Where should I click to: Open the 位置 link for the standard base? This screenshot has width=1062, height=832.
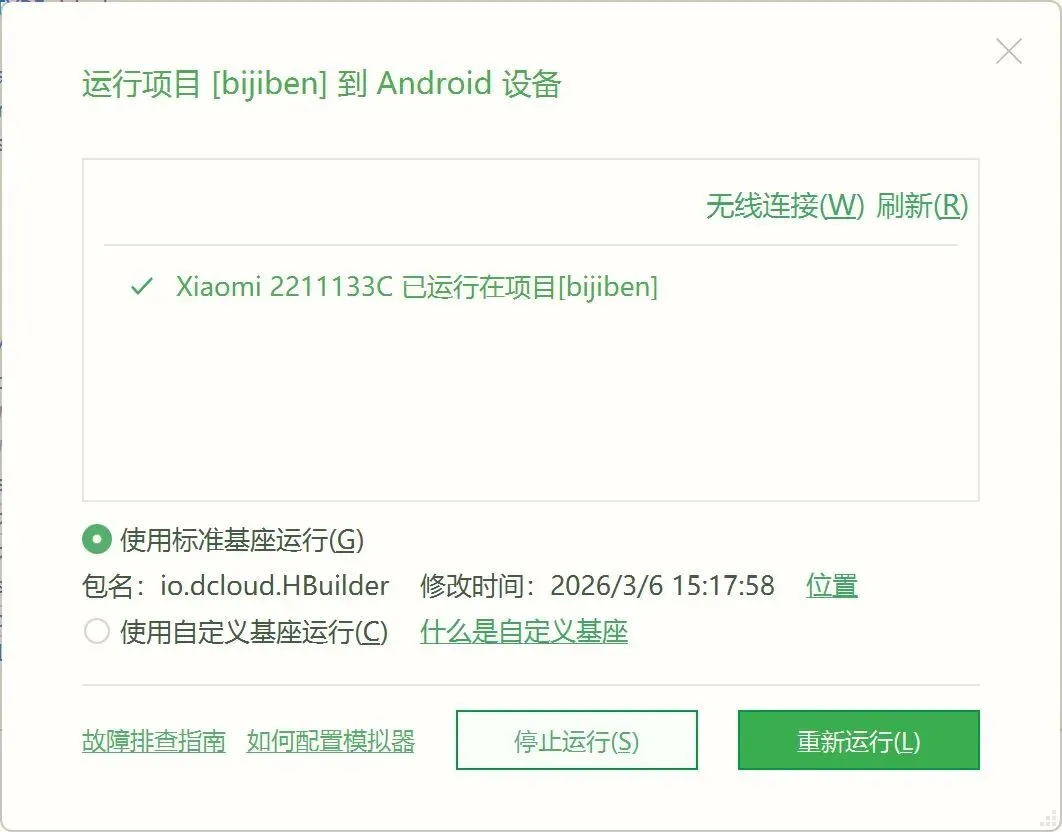[x=832, y=586]
